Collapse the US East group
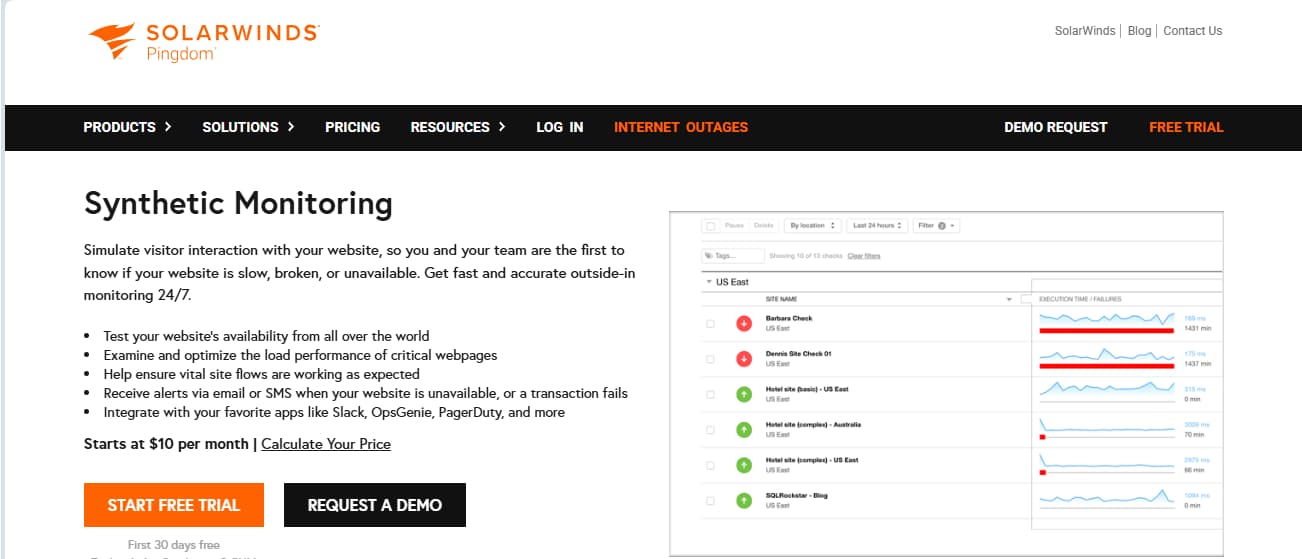This screenshot has width=1302, height=559. pos(709,282)
